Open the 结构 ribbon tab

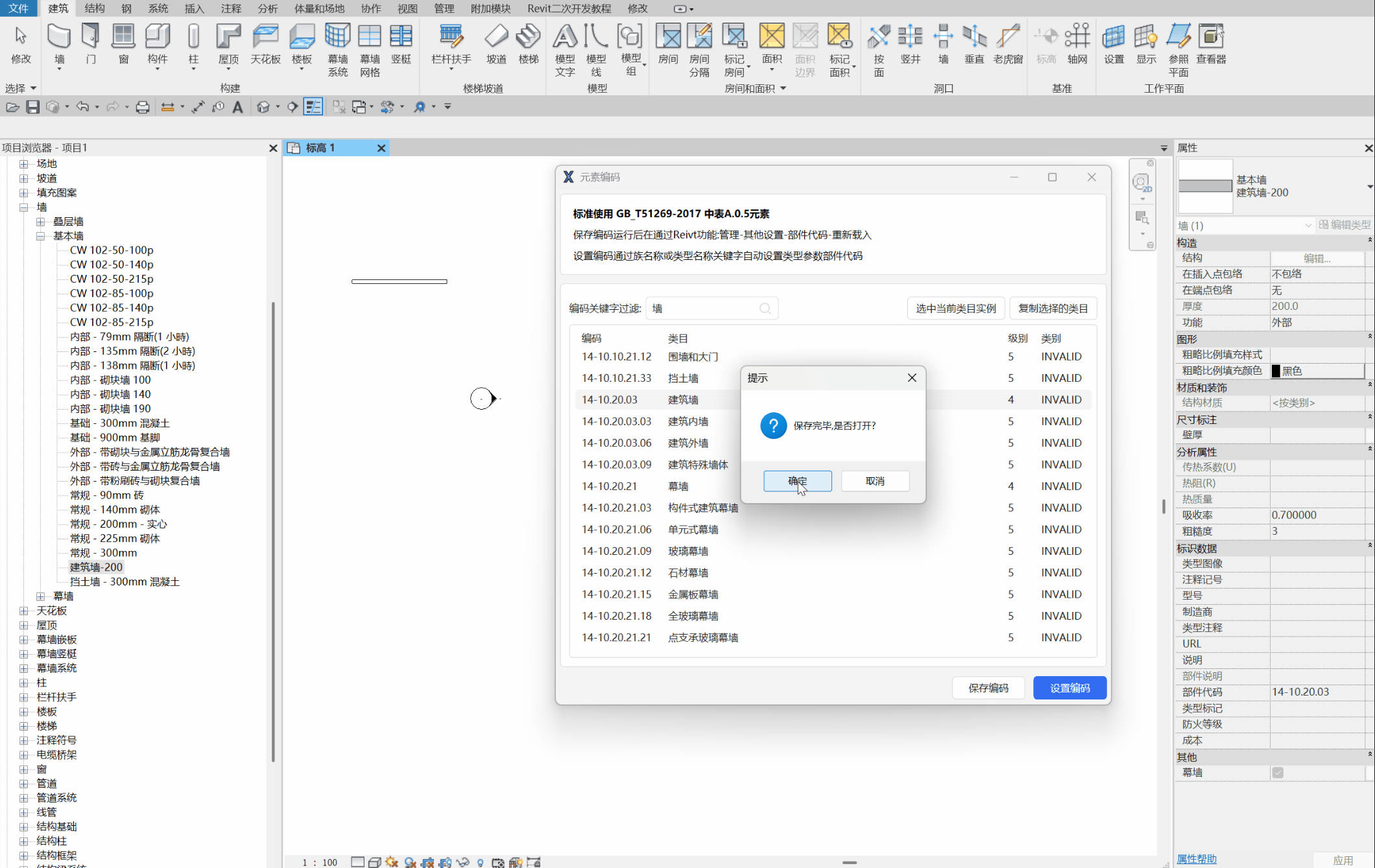click(95, 8)
